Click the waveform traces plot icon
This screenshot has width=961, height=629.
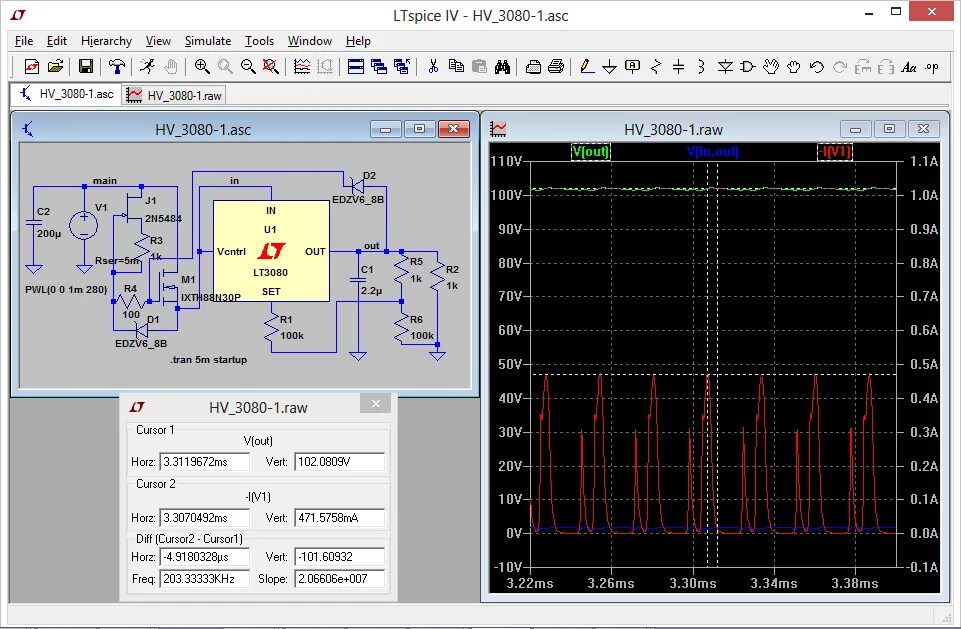[302, 66]
